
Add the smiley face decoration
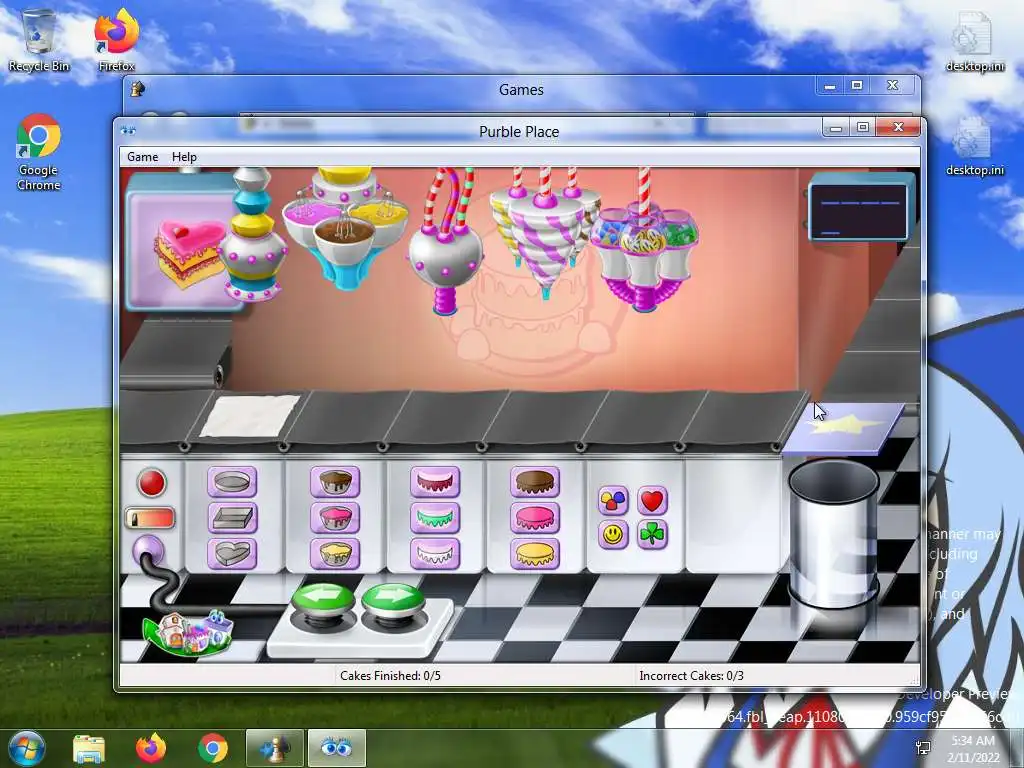click(x=613, y=535)
